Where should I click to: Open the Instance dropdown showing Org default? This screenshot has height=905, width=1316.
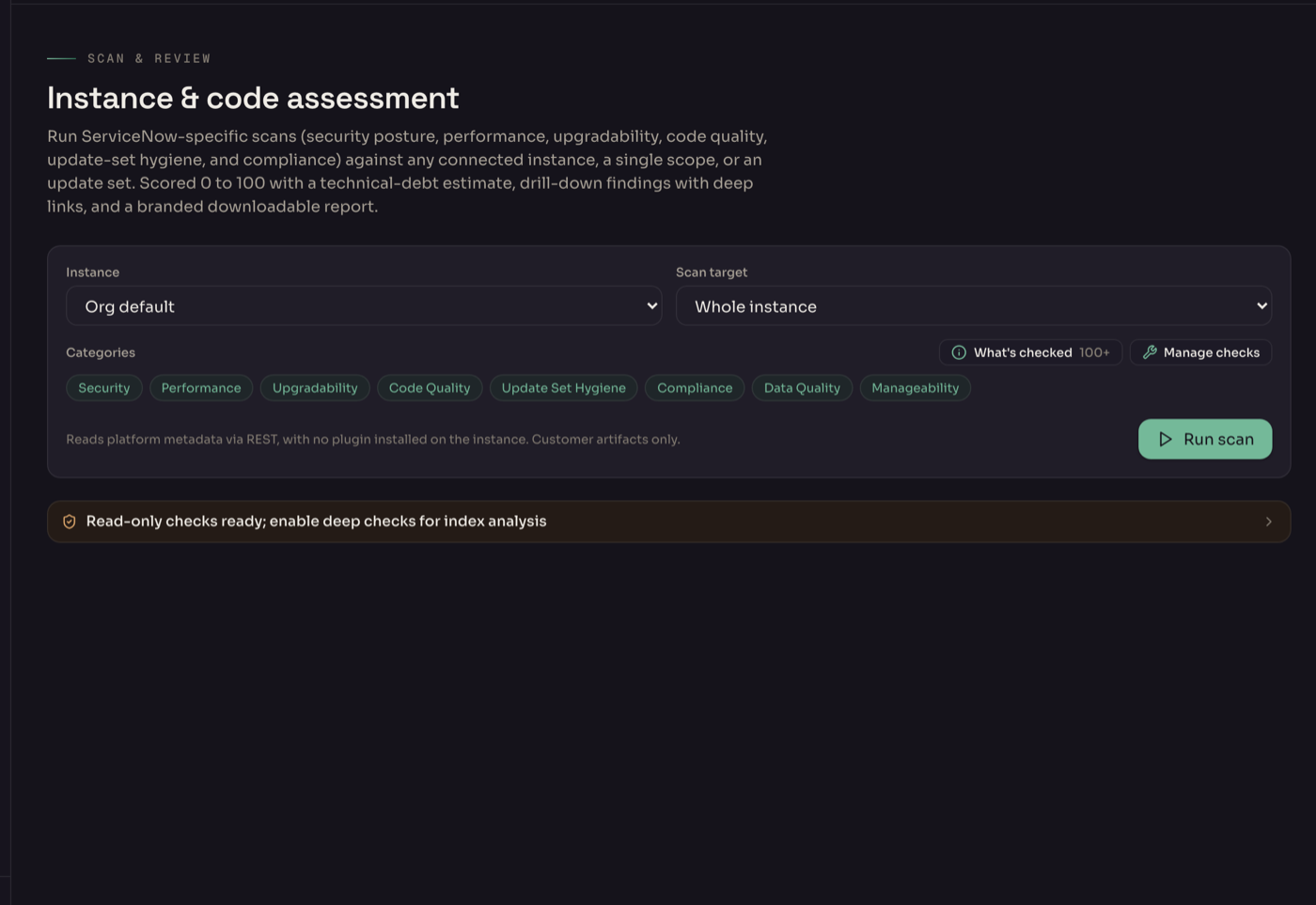364,306
